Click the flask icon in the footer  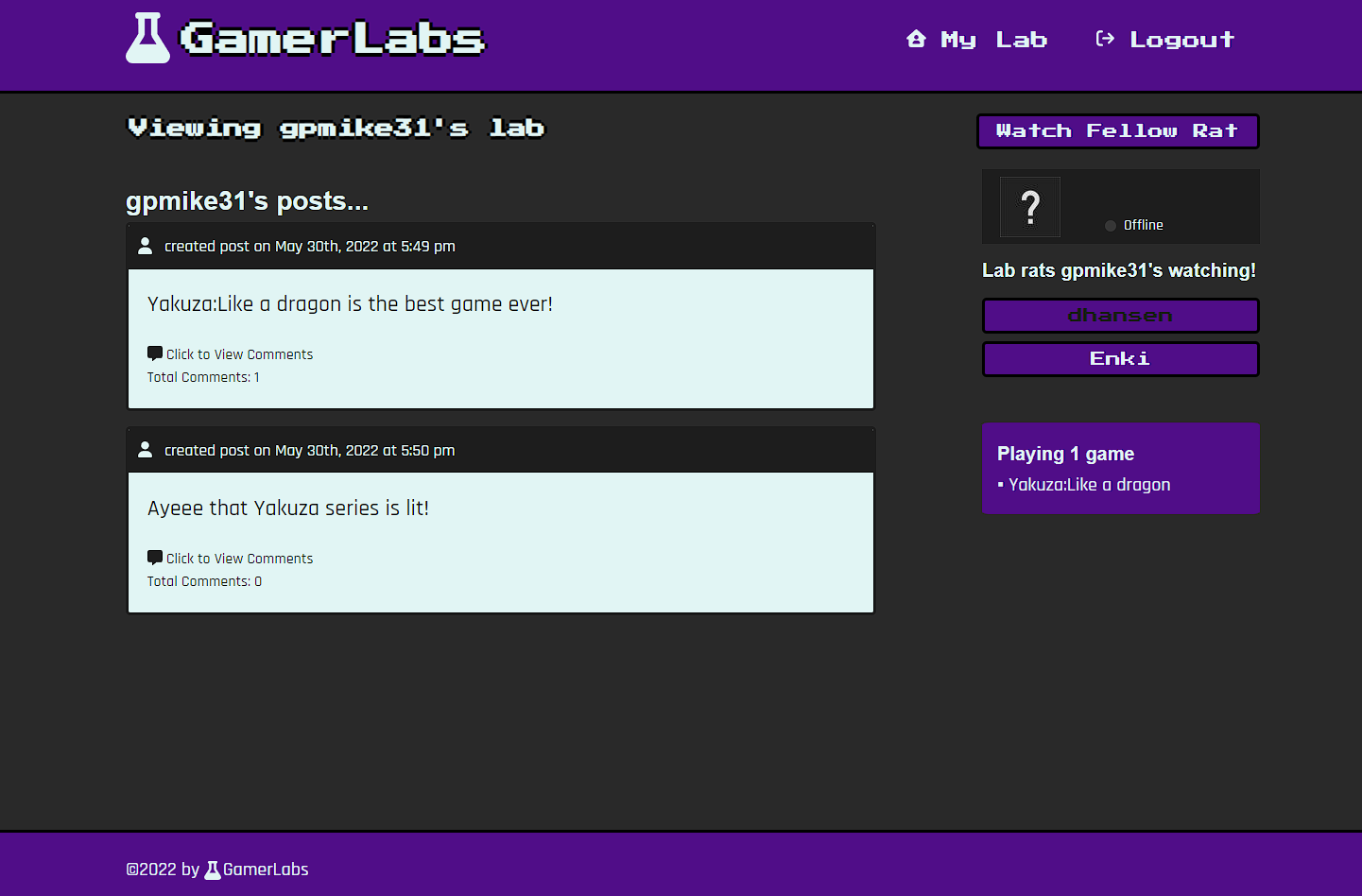point(212,869)
